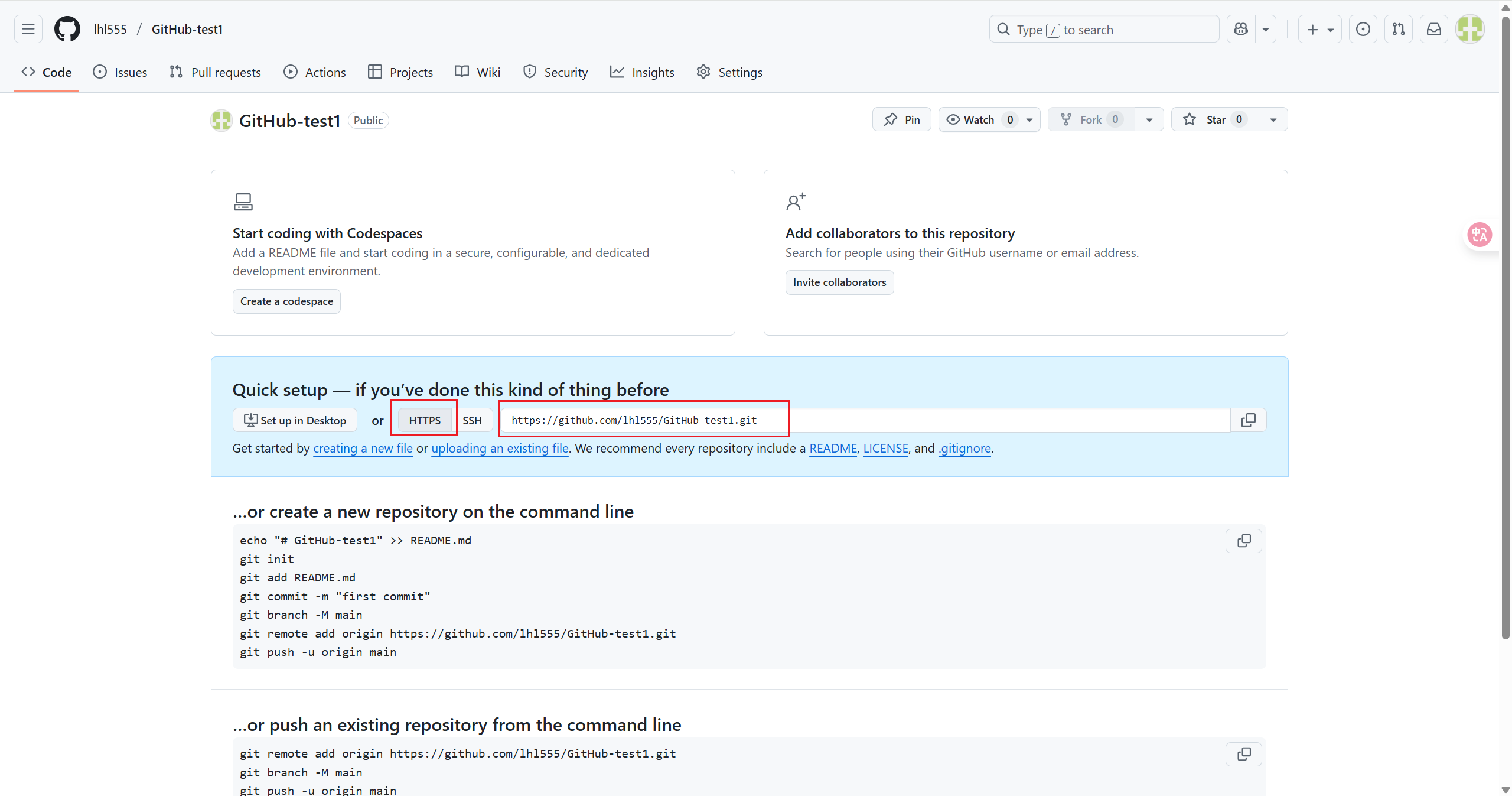Select the SSH protocol toggle
Screen dimensions: 1512x796
[472, 420]
